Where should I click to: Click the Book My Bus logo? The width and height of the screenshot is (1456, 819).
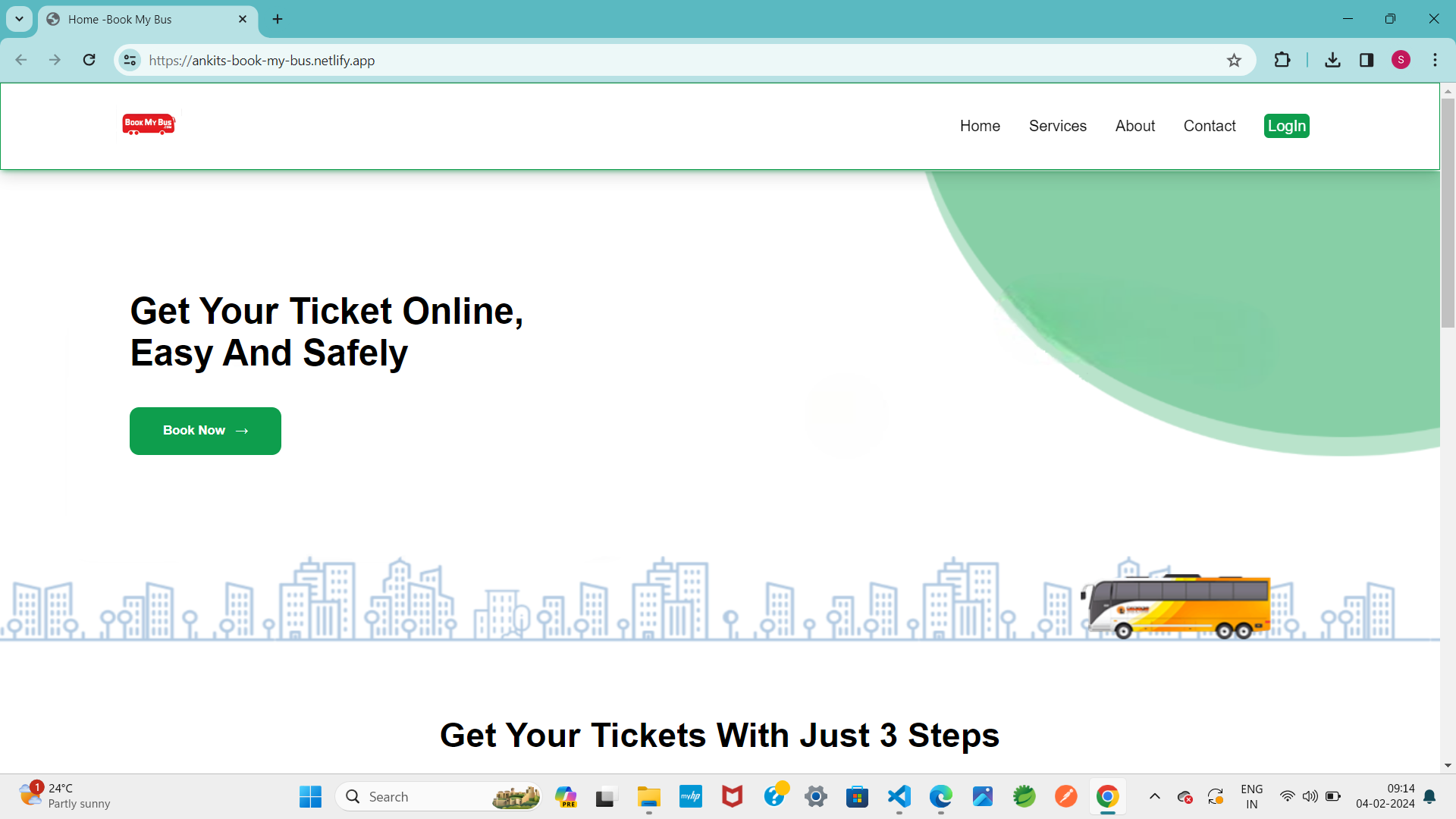pyautogui.click(x=149, y=124)
